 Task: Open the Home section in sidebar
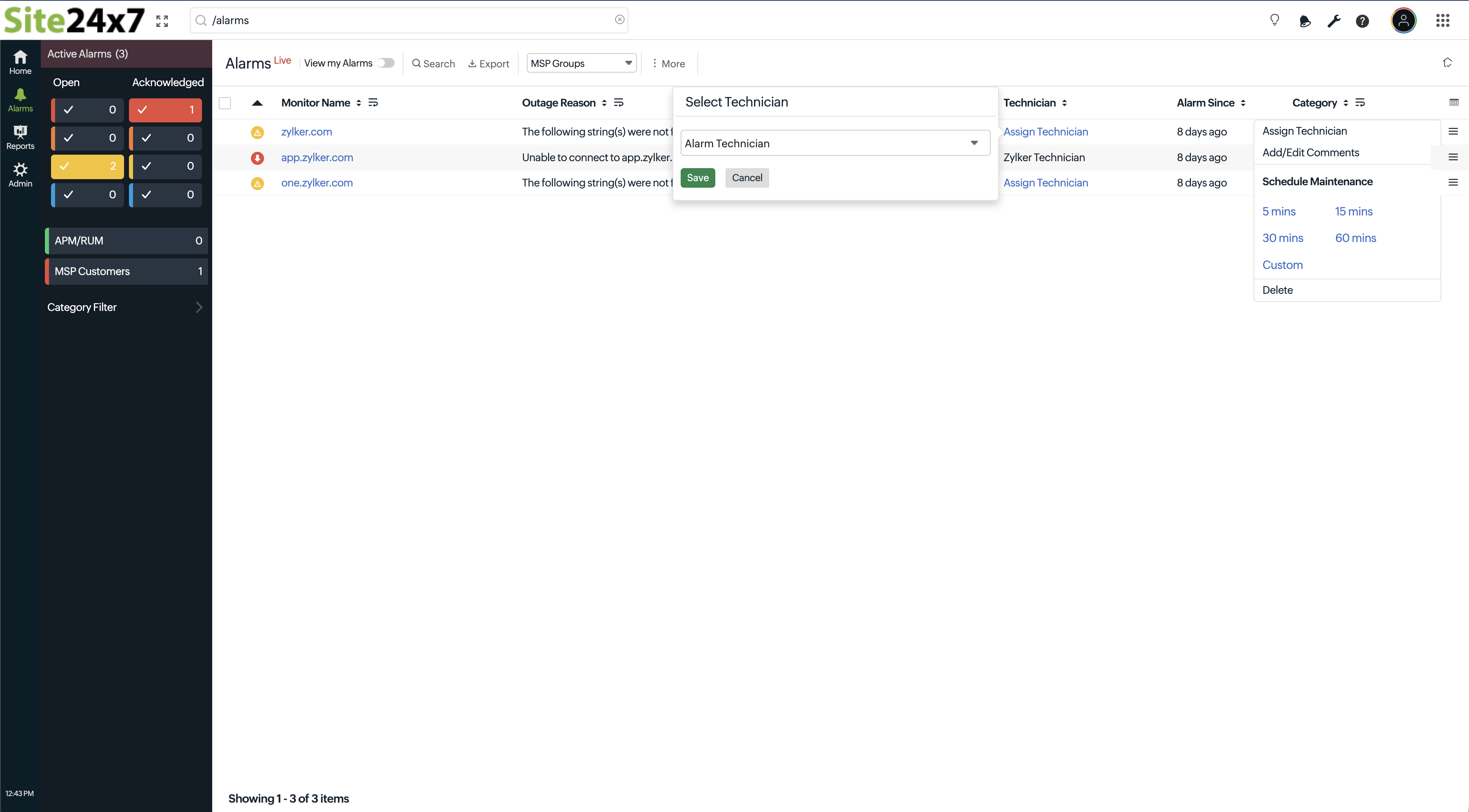coord(20,62)
